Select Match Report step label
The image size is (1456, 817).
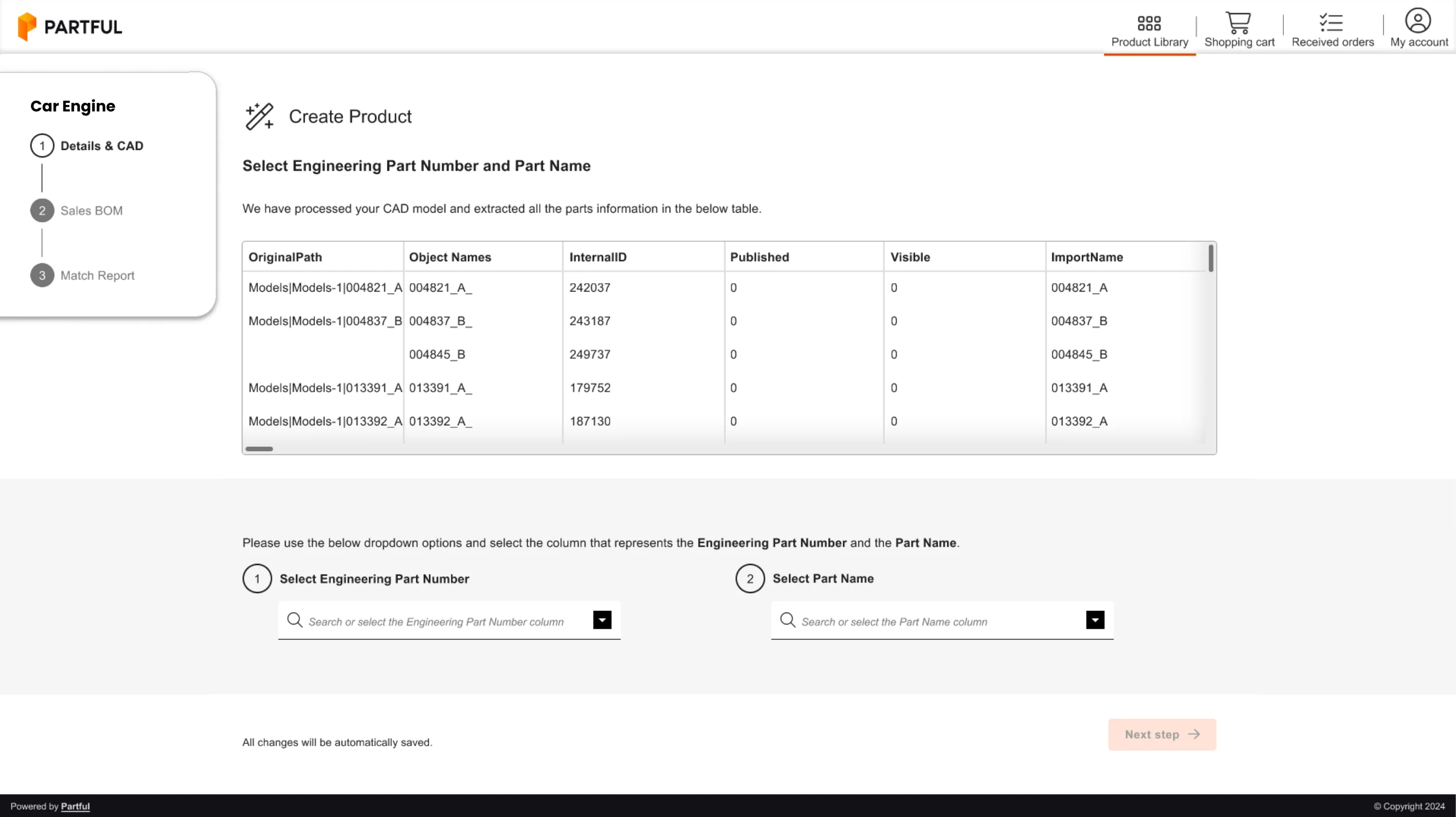pos(97,276)
